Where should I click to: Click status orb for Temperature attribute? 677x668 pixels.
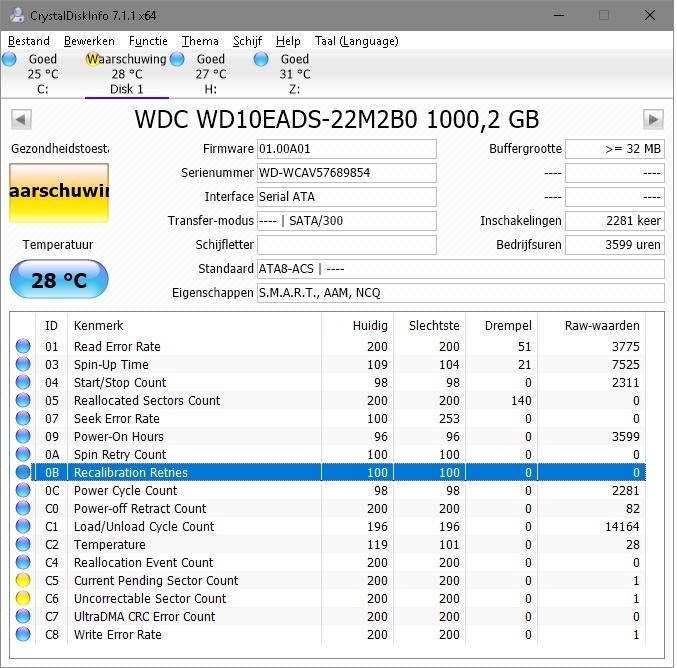23,545
